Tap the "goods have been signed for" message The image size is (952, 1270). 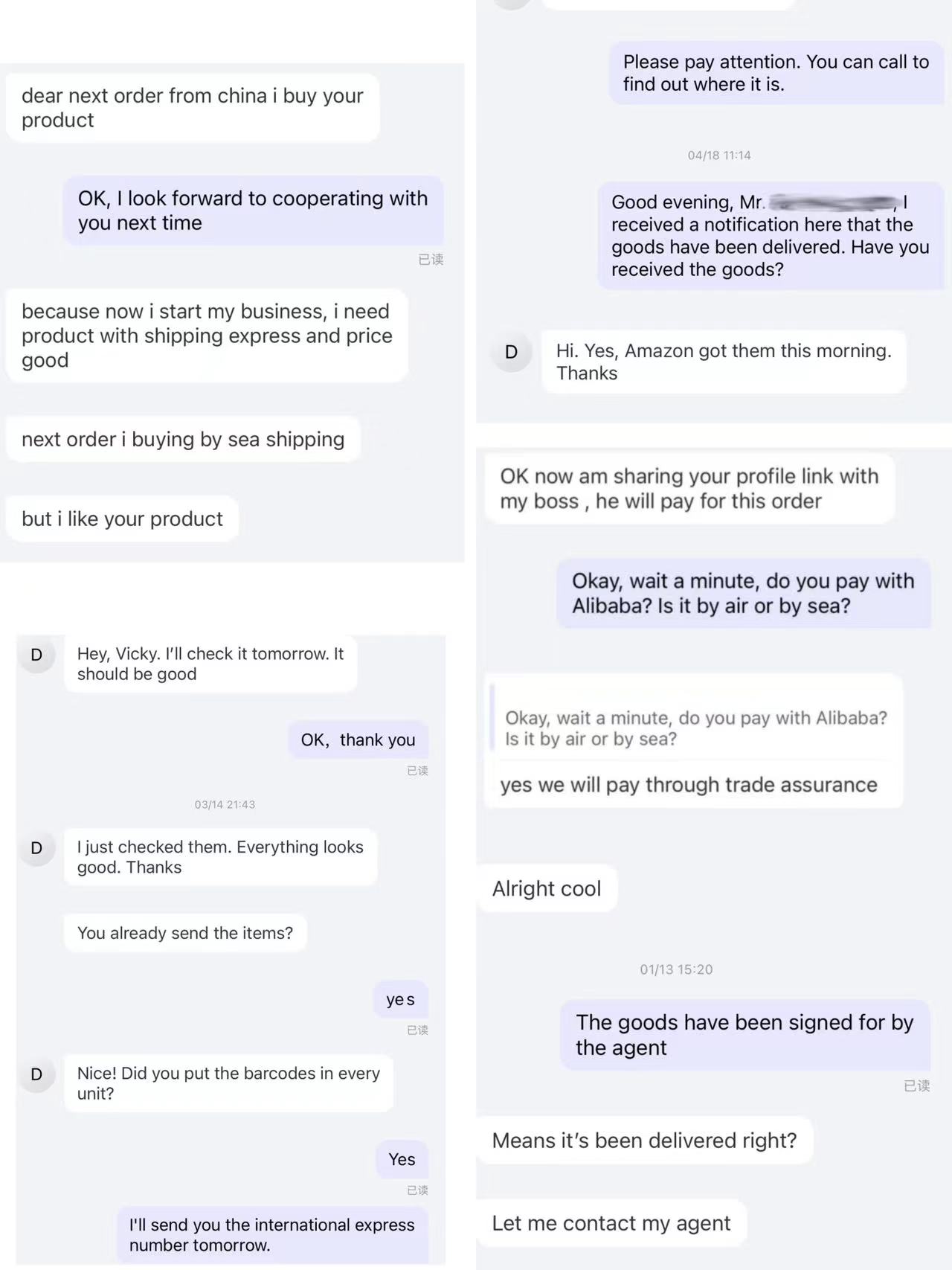point(744,1035)
